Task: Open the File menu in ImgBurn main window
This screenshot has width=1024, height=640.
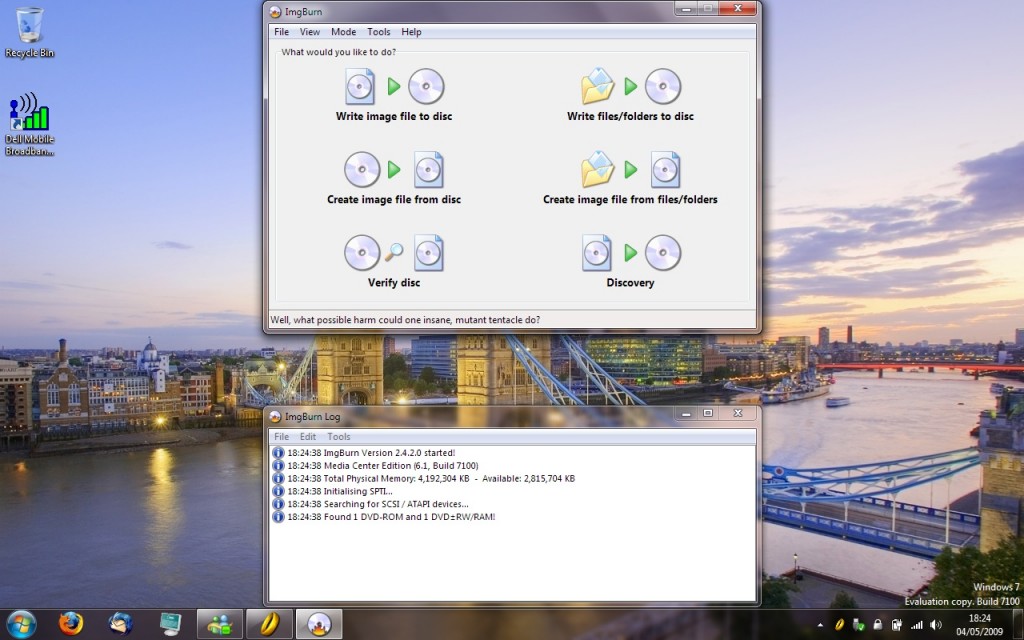Action: point(281,32)
